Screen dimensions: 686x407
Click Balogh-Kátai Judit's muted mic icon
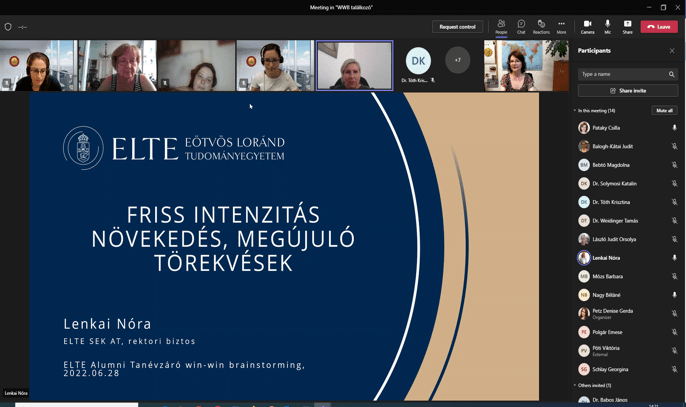tap(674, 147)
